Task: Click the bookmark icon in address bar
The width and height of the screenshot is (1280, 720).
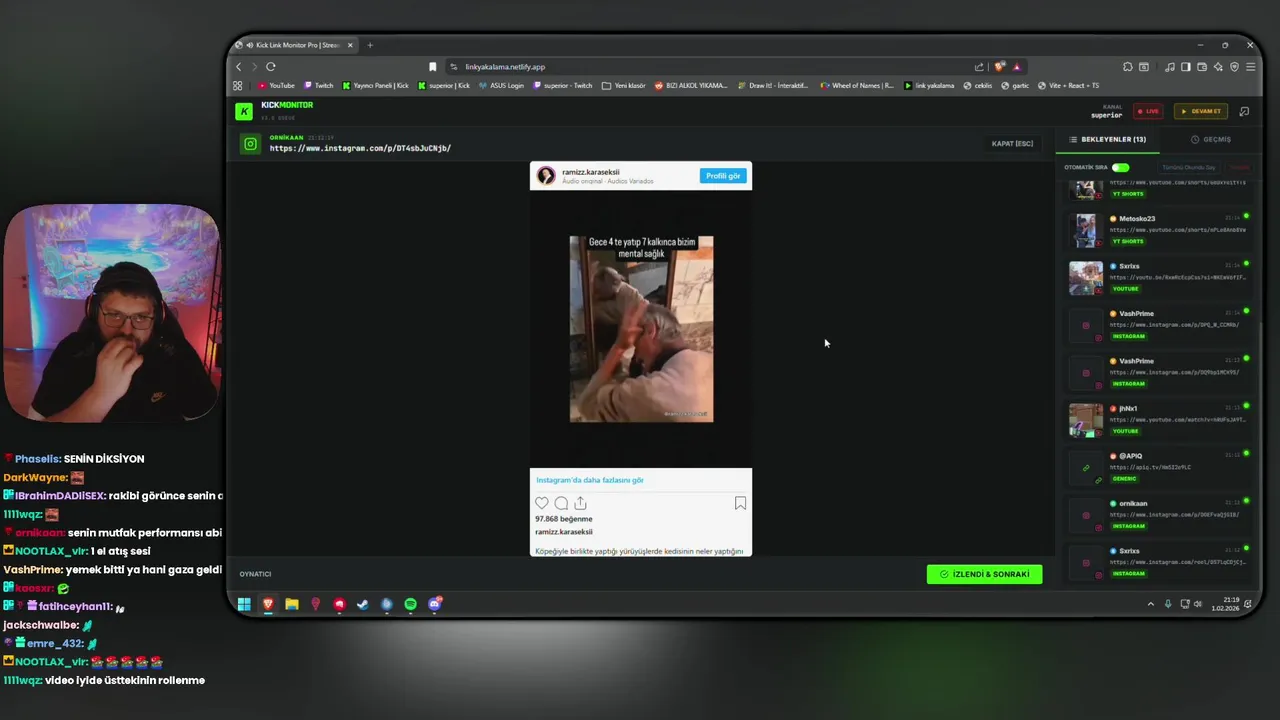Action: pyautogui.click(x=432, y=67)
